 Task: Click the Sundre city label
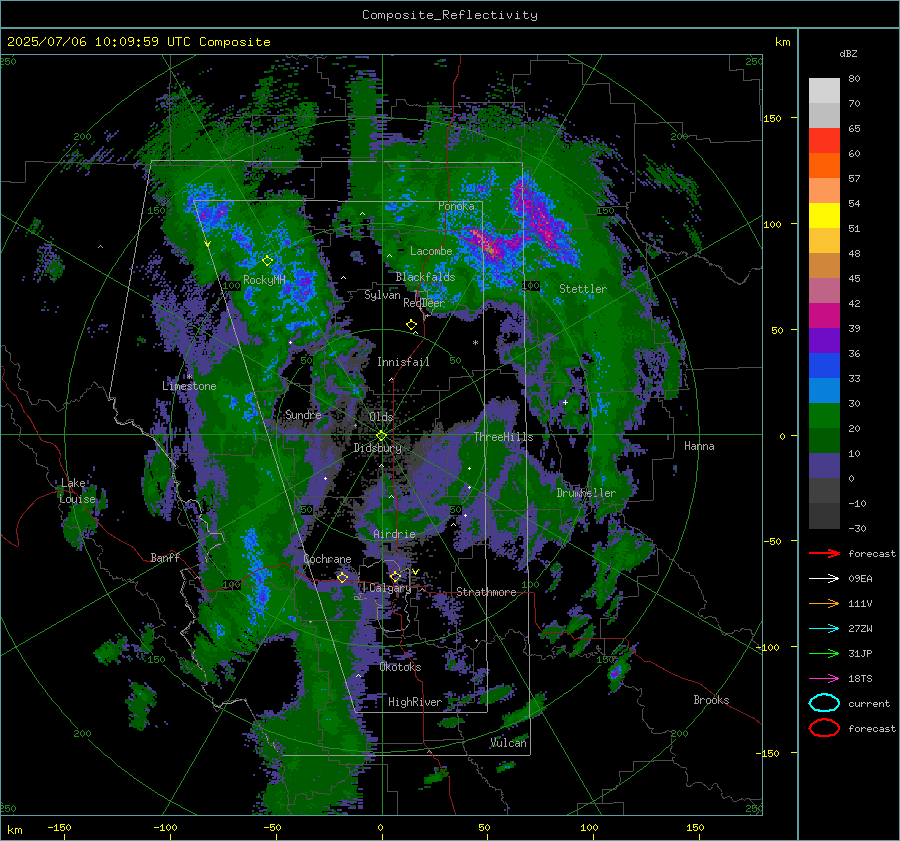pyautogui.click(x=303, y=414)
